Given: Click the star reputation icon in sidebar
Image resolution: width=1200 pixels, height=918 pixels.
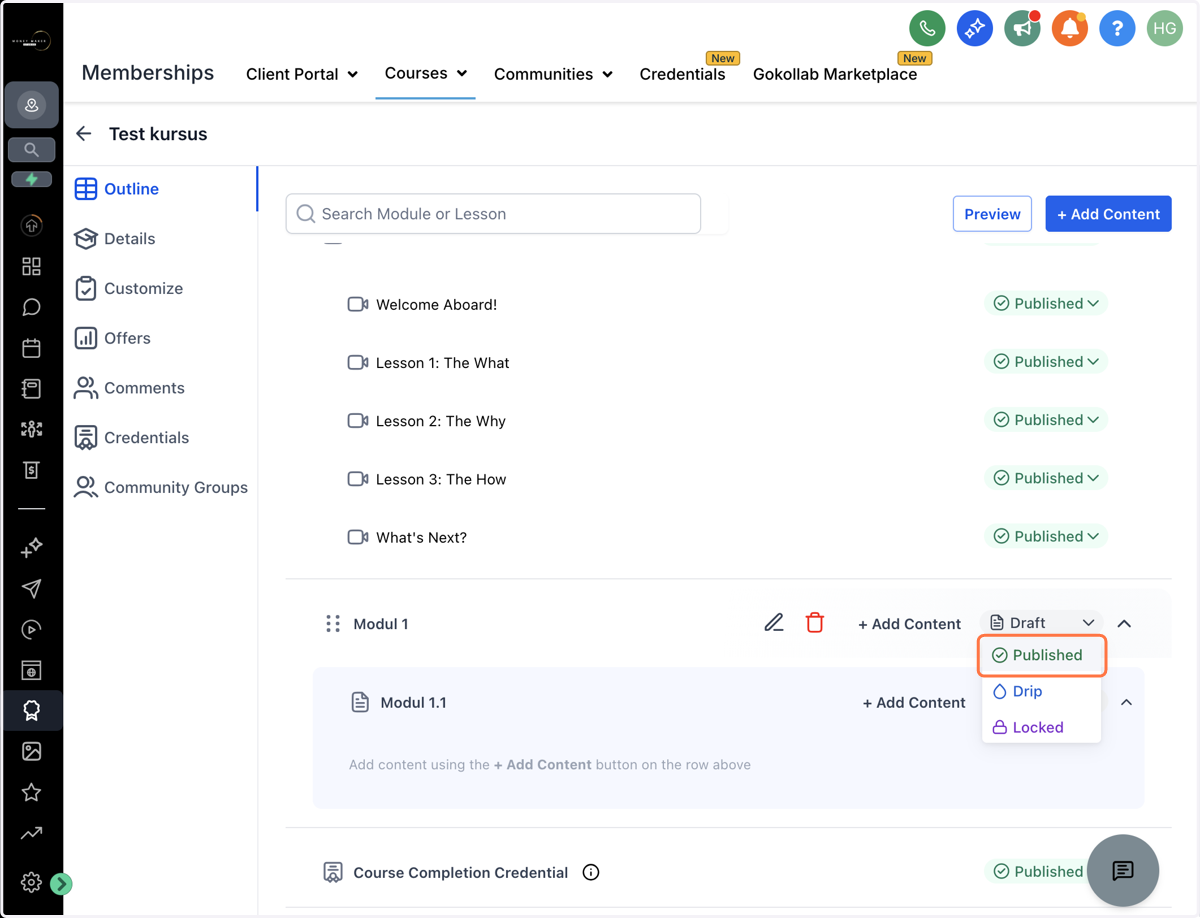Looking at the screenshot, I should pyautogui.click(x=32, y=792).
